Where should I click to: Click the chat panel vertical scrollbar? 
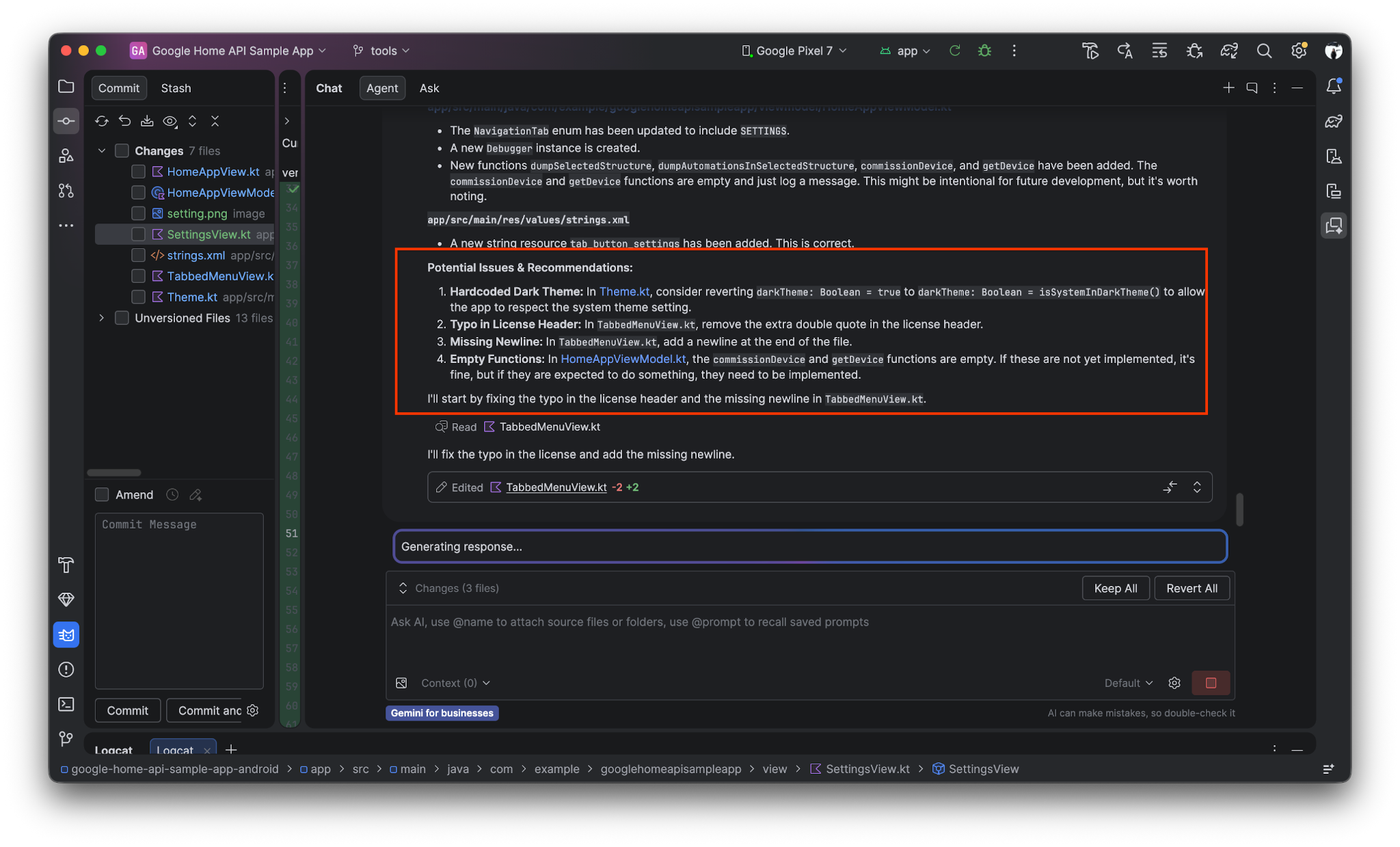[1239, 509]
